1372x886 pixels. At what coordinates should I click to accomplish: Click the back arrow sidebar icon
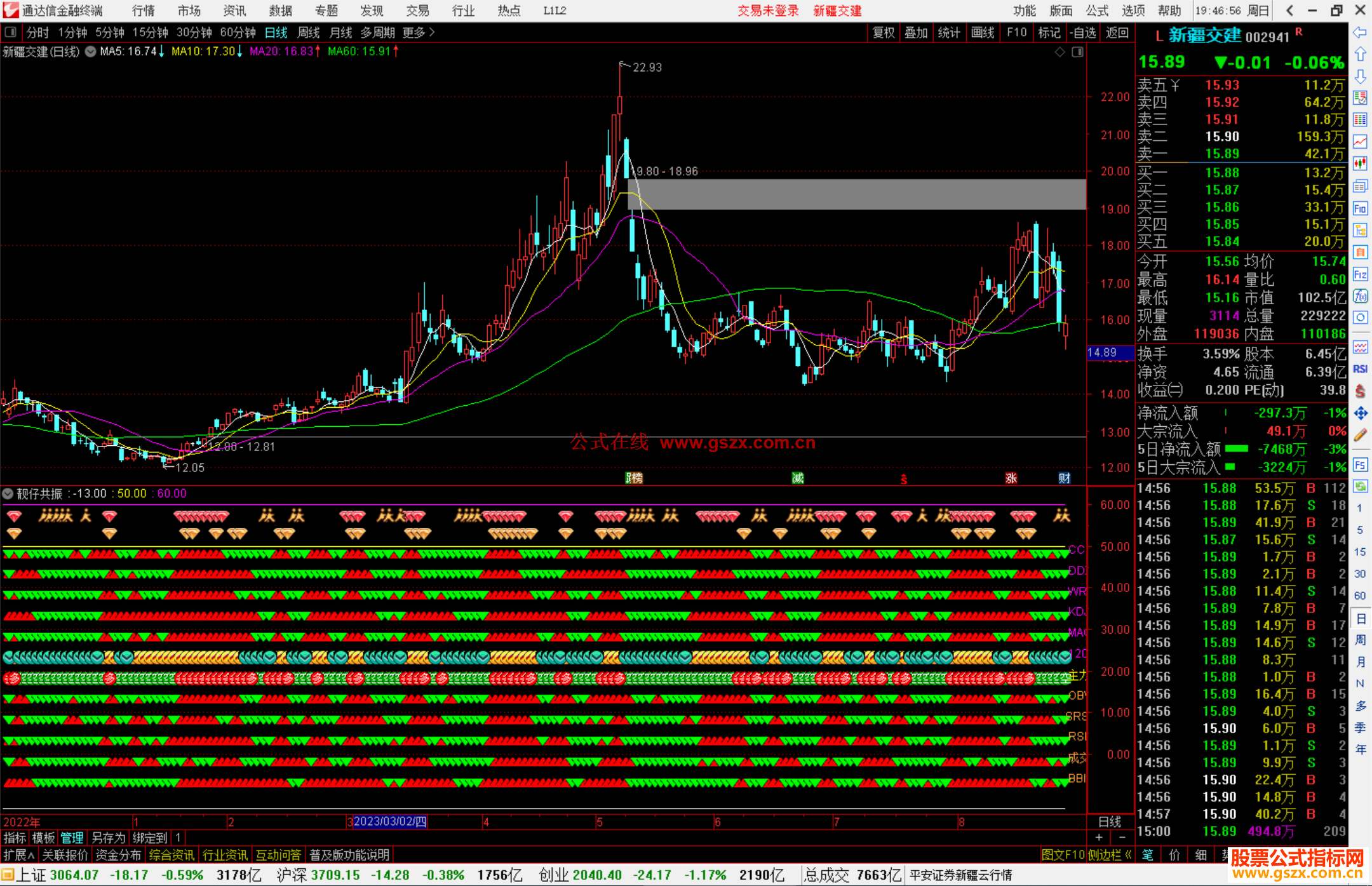[1360, 32]
